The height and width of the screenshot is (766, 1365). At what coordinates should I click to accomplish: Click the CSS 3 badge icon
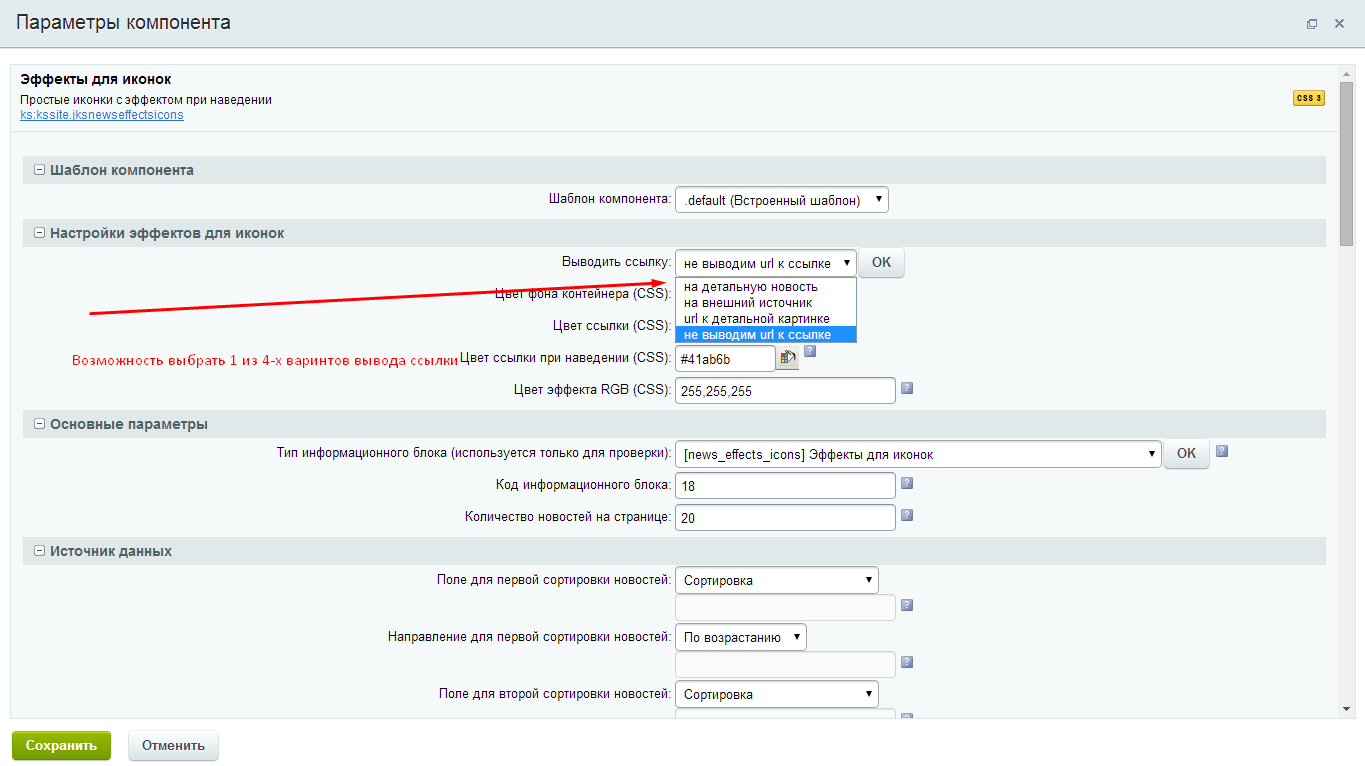(1308, 98)
